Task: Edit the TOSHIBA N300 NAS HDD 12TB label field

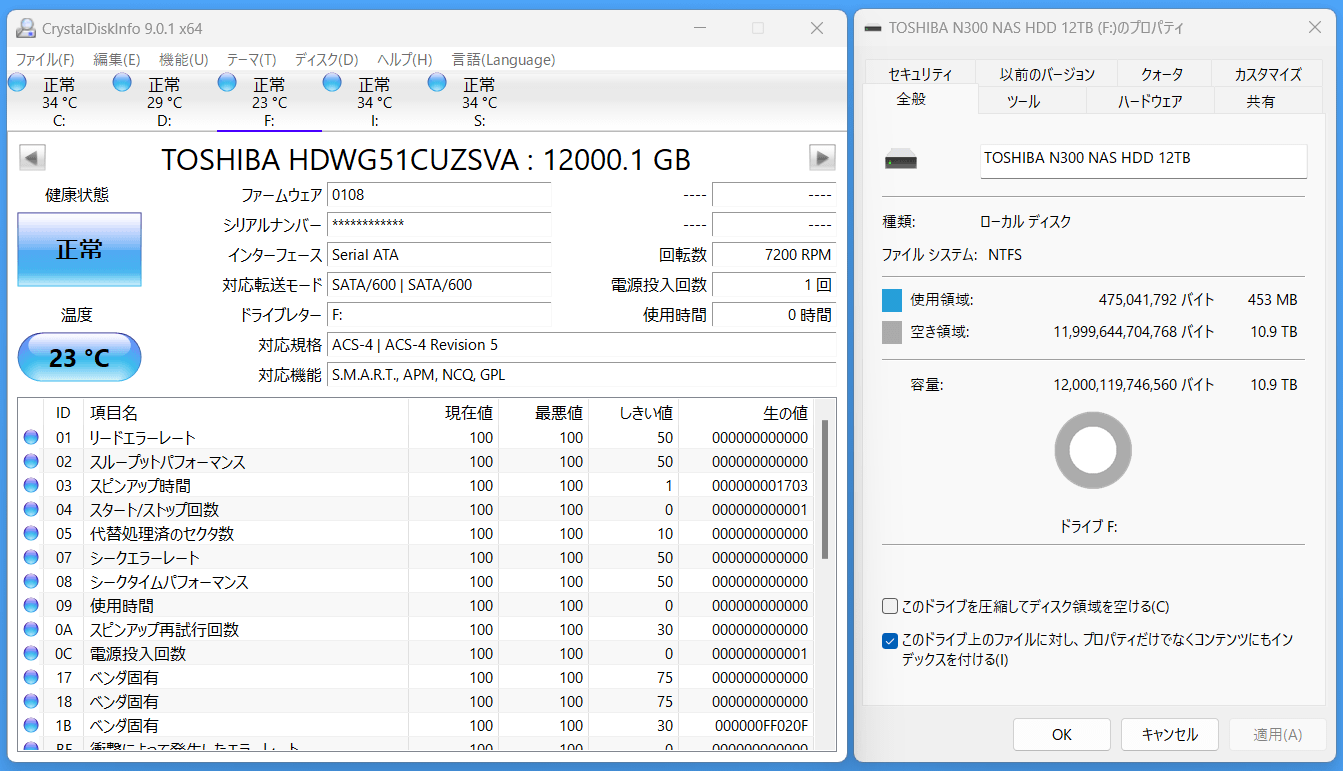Action: (1143, 161)
